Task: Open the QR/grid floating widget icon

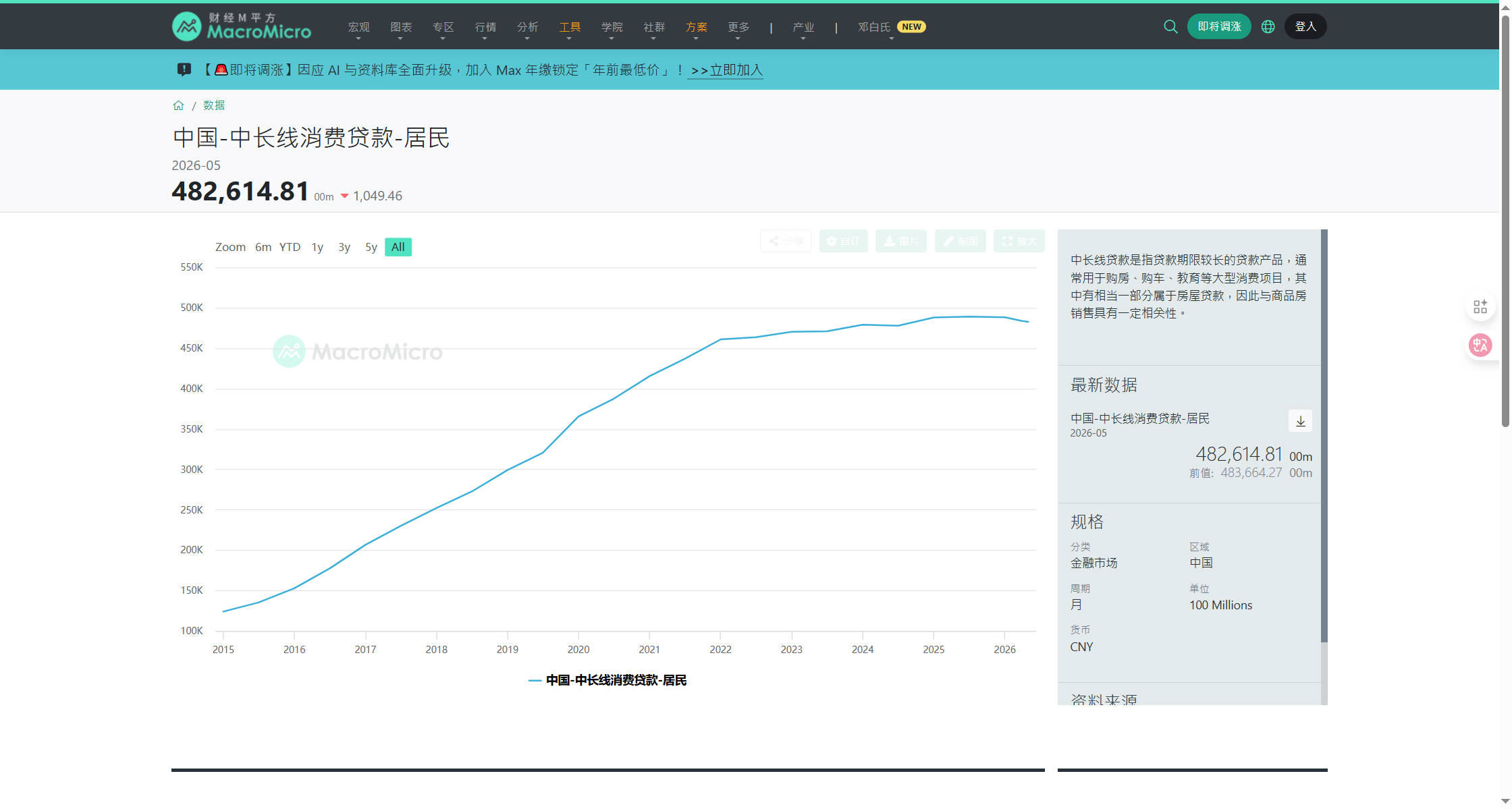Action: point(1480,307)
